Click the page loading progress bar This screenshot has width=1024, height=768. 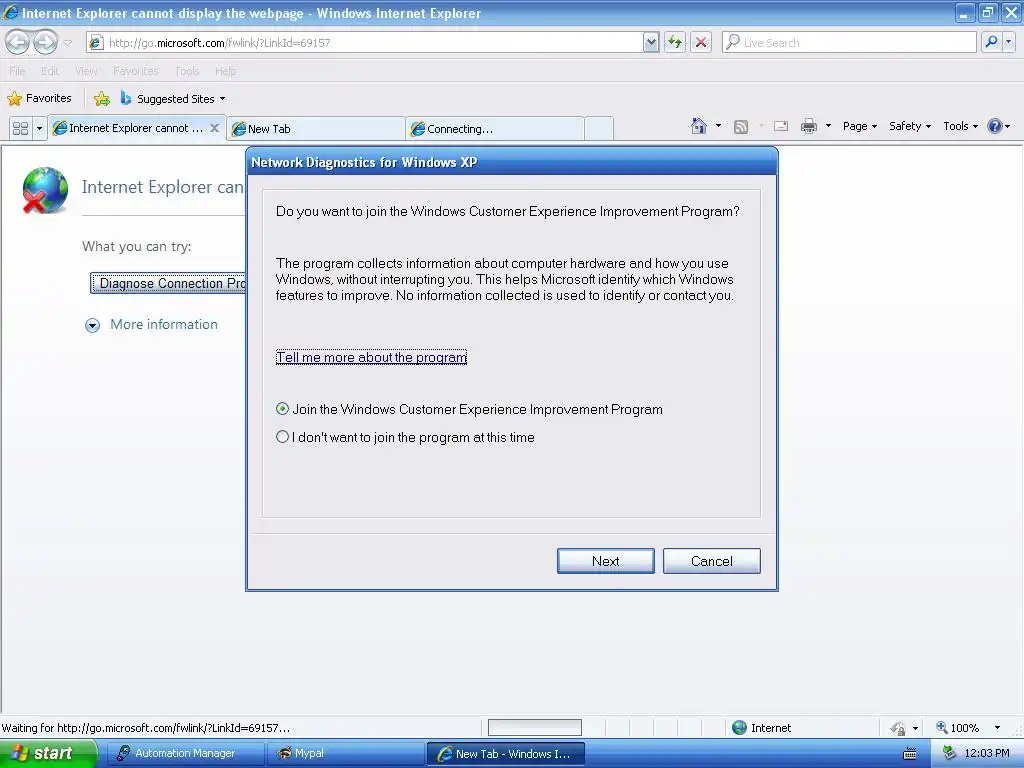[534, 728]
